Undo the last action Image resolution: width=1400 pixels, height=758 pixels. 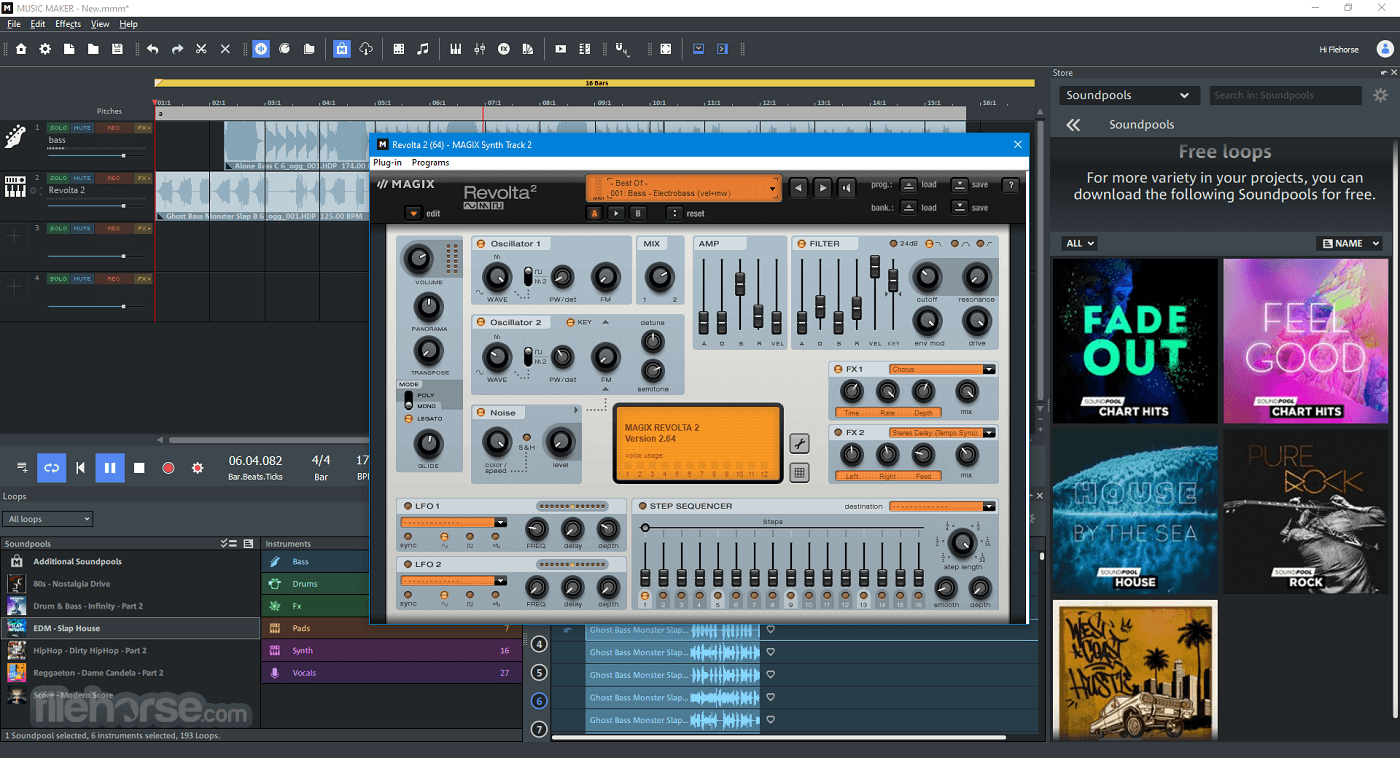tap(153, 49)
